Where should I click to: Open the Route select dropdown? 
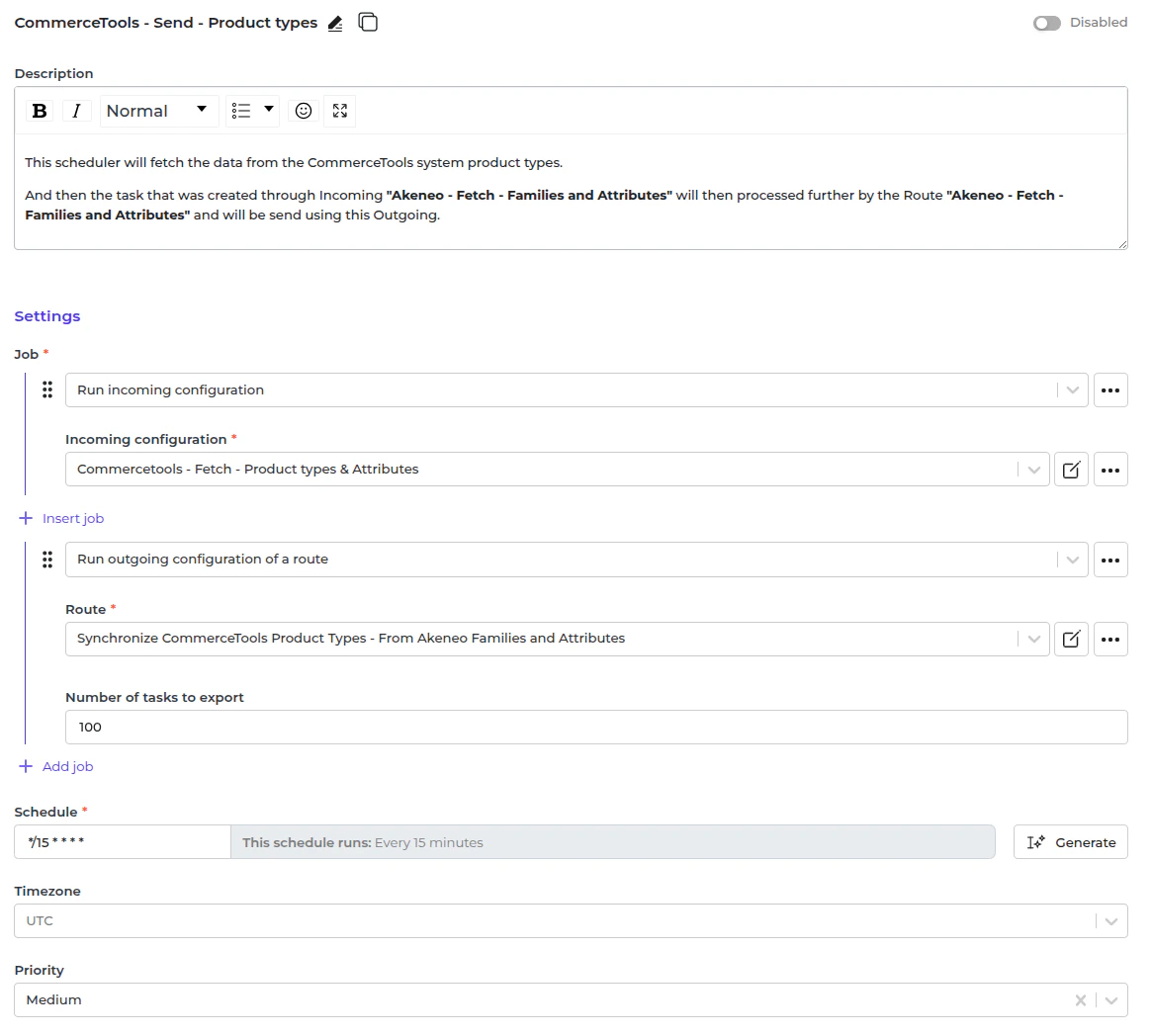[x=557, y=639]
